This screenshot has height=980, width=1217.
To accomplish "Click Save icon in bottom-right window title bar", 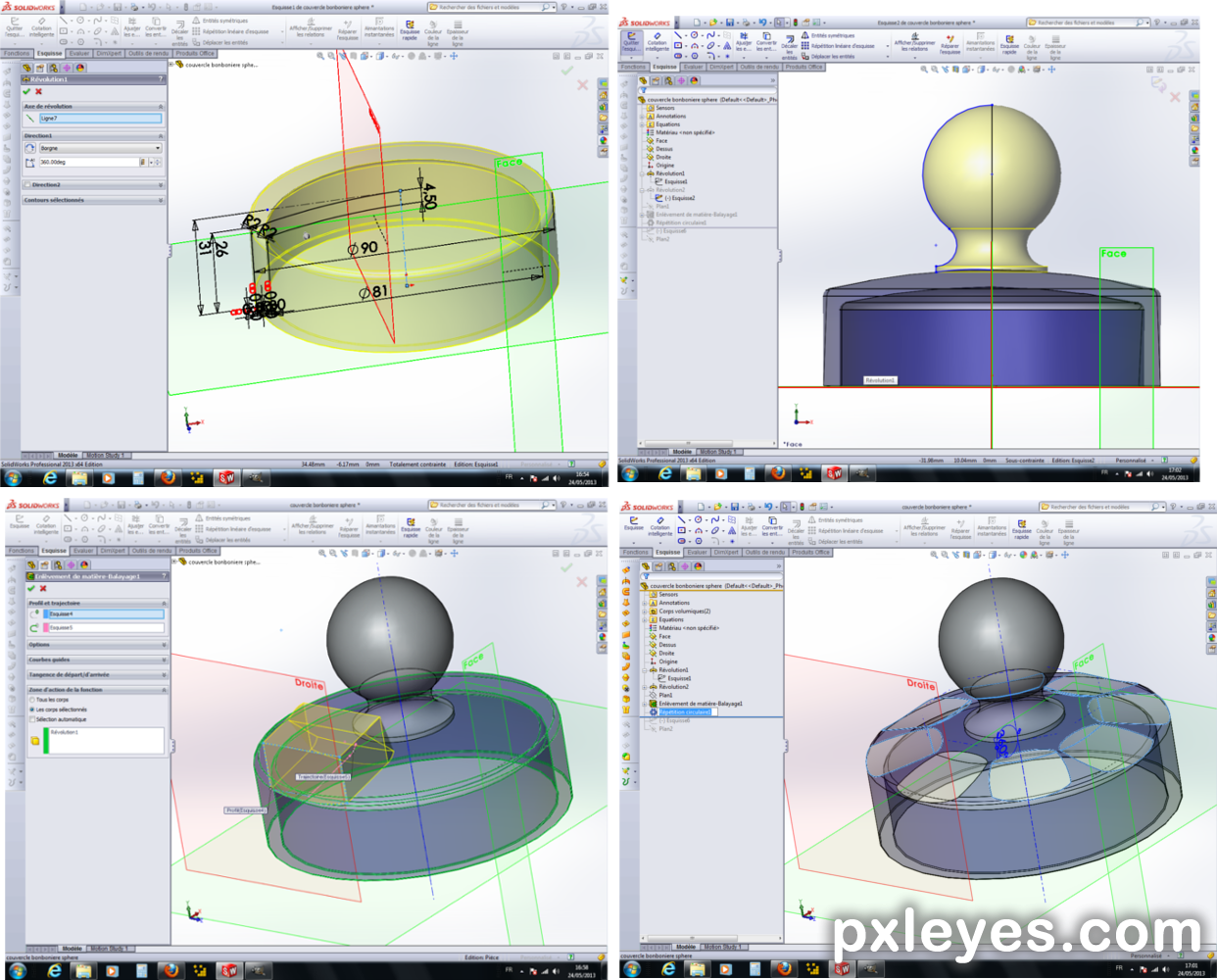I will [x=733, y=508].
